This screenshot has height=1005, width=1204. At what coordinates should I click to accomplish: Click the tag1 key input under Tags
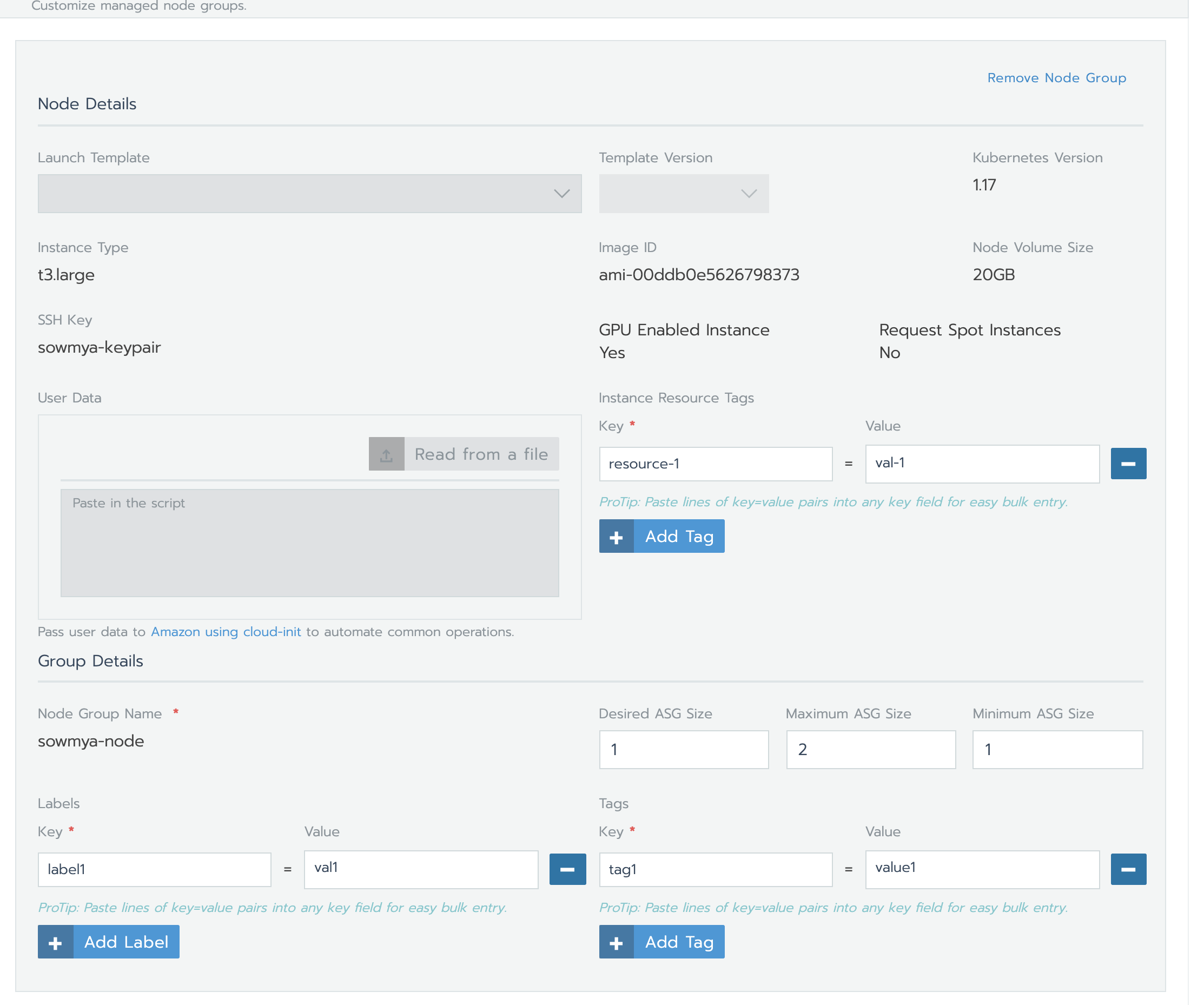point(716,869)
